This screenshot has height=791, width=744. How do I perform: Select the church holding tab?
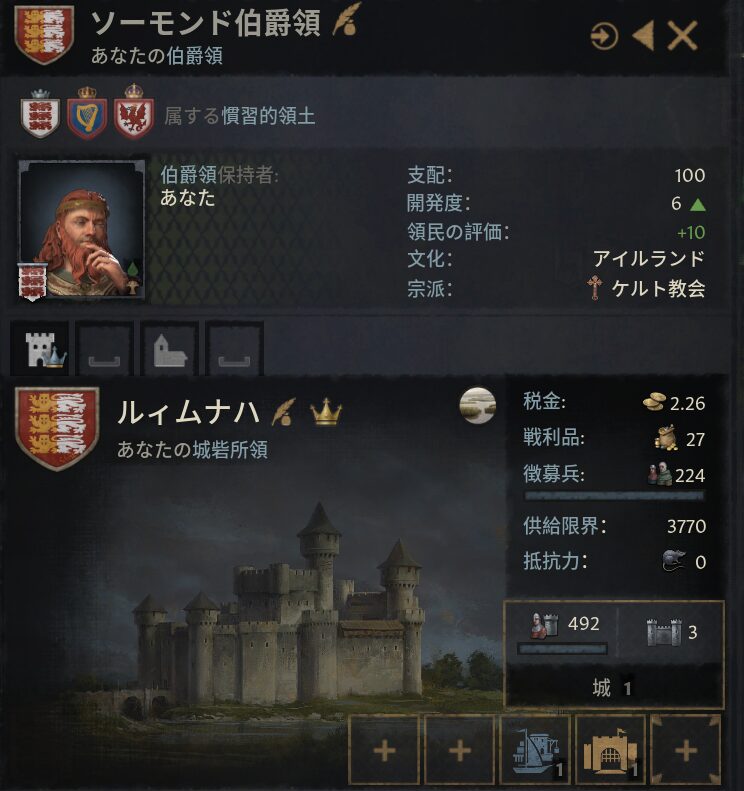[170, 349]
